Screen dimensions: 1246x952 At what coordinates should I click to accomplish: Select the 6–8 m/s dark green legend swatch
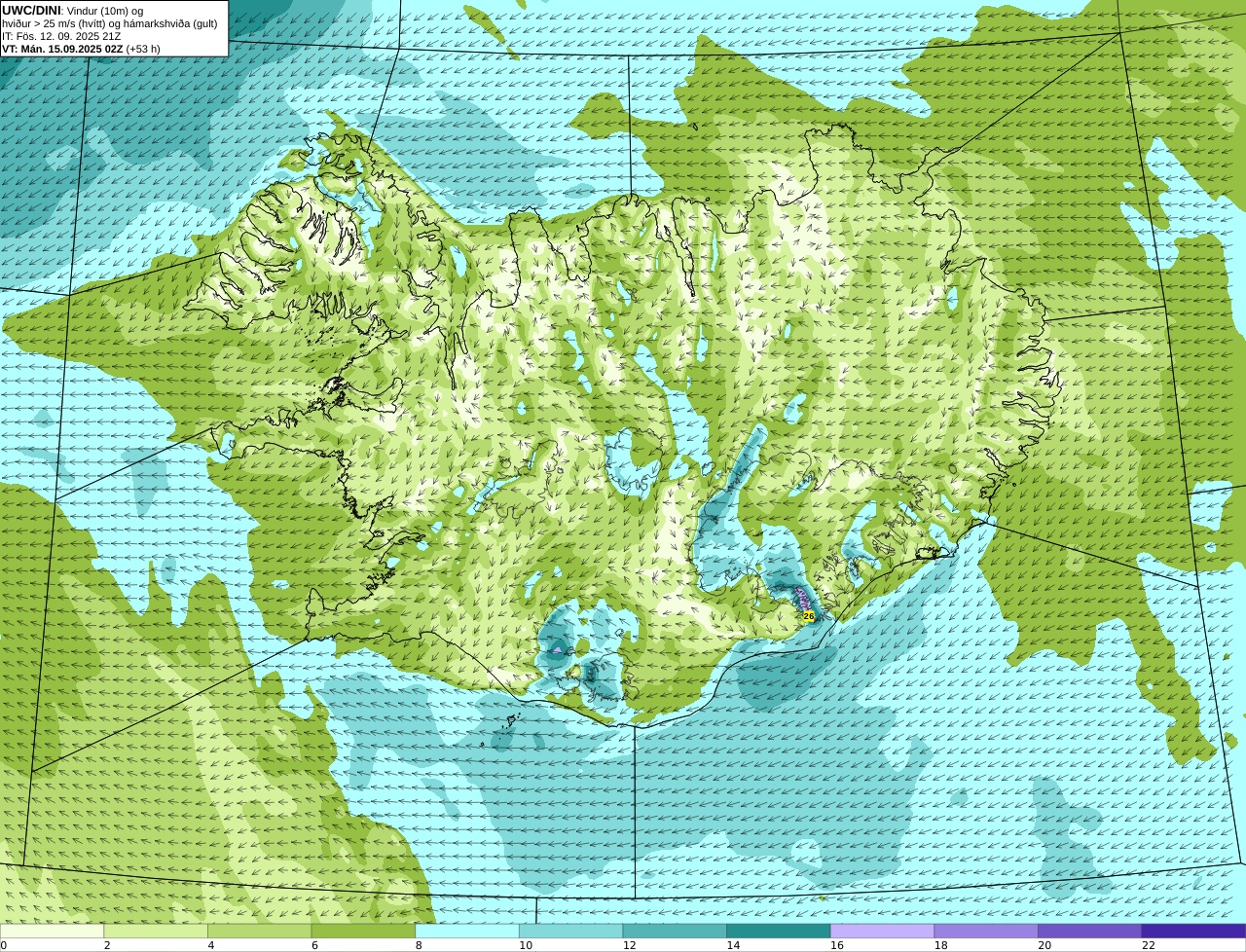click(x=363, y=931)
